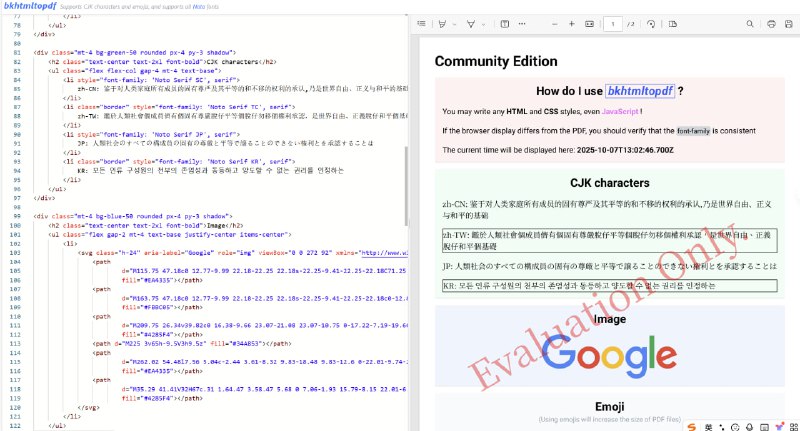Click line 90 Noto Serif JP style
Screen dimensions: 800x431
pyautogui.click(x=152, y=135)
